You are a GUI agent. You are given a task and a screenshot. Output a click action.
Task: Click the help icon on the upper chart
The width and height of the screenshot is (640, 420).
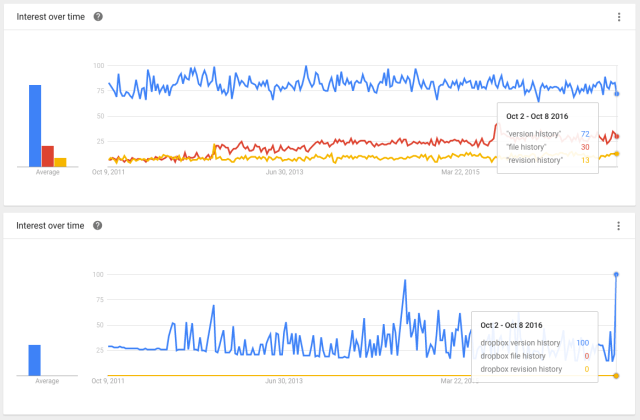click(x=97, y=18)
